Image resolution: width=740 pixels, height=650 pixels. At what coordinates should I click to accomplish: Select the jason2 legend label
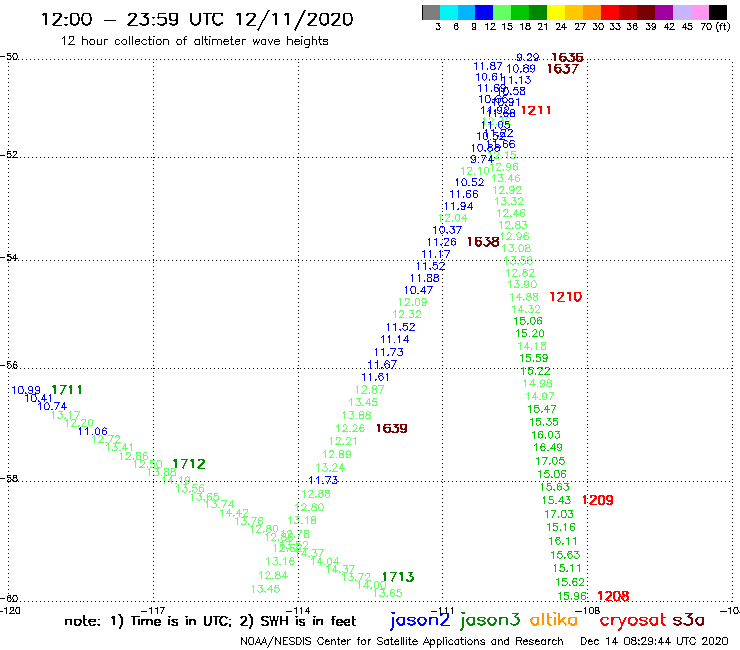point(420,620)
